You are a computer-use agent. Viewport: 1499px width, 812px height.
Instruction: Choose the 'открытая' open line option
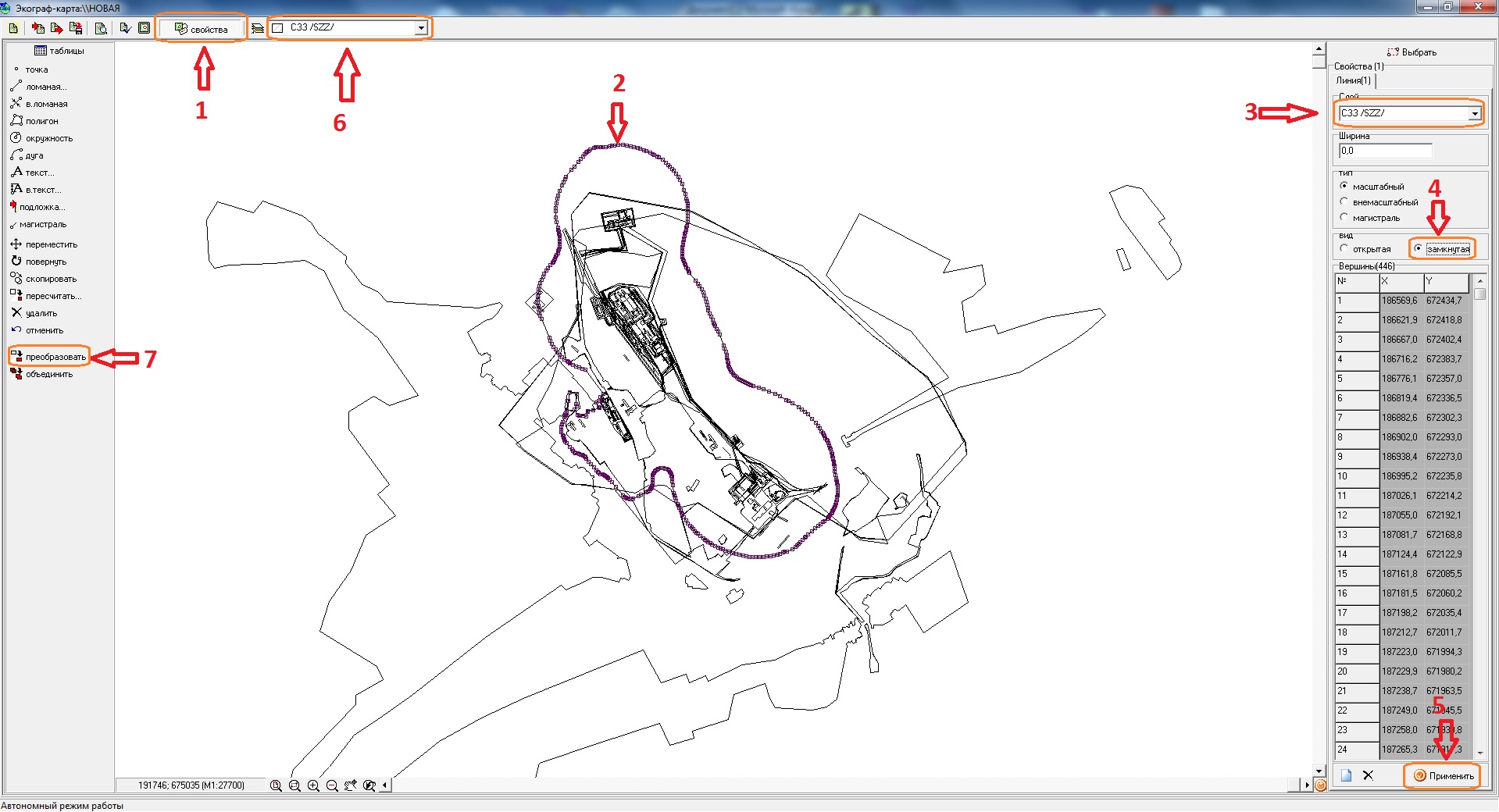click(1344, 249)
